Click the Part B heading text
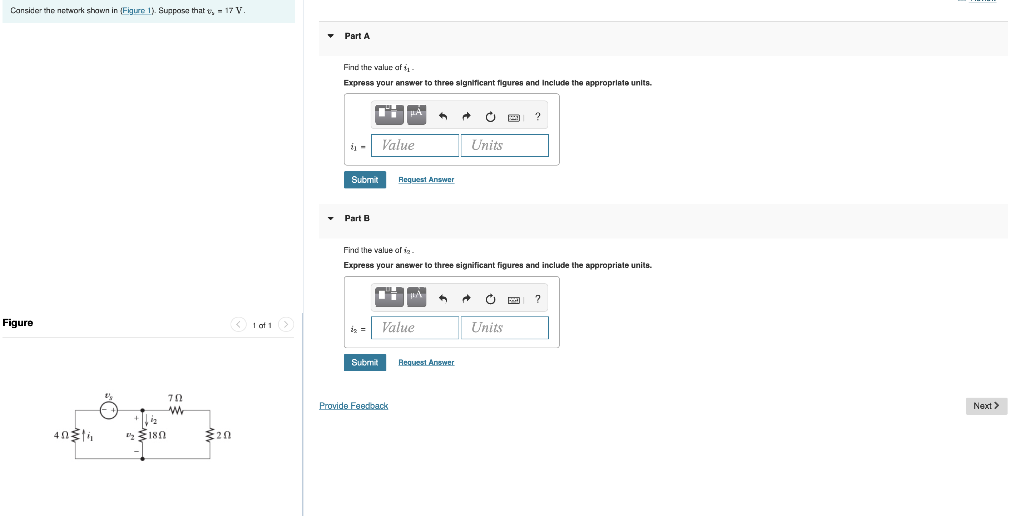This screenshot has width=1024, height=516. pos(357,218)
